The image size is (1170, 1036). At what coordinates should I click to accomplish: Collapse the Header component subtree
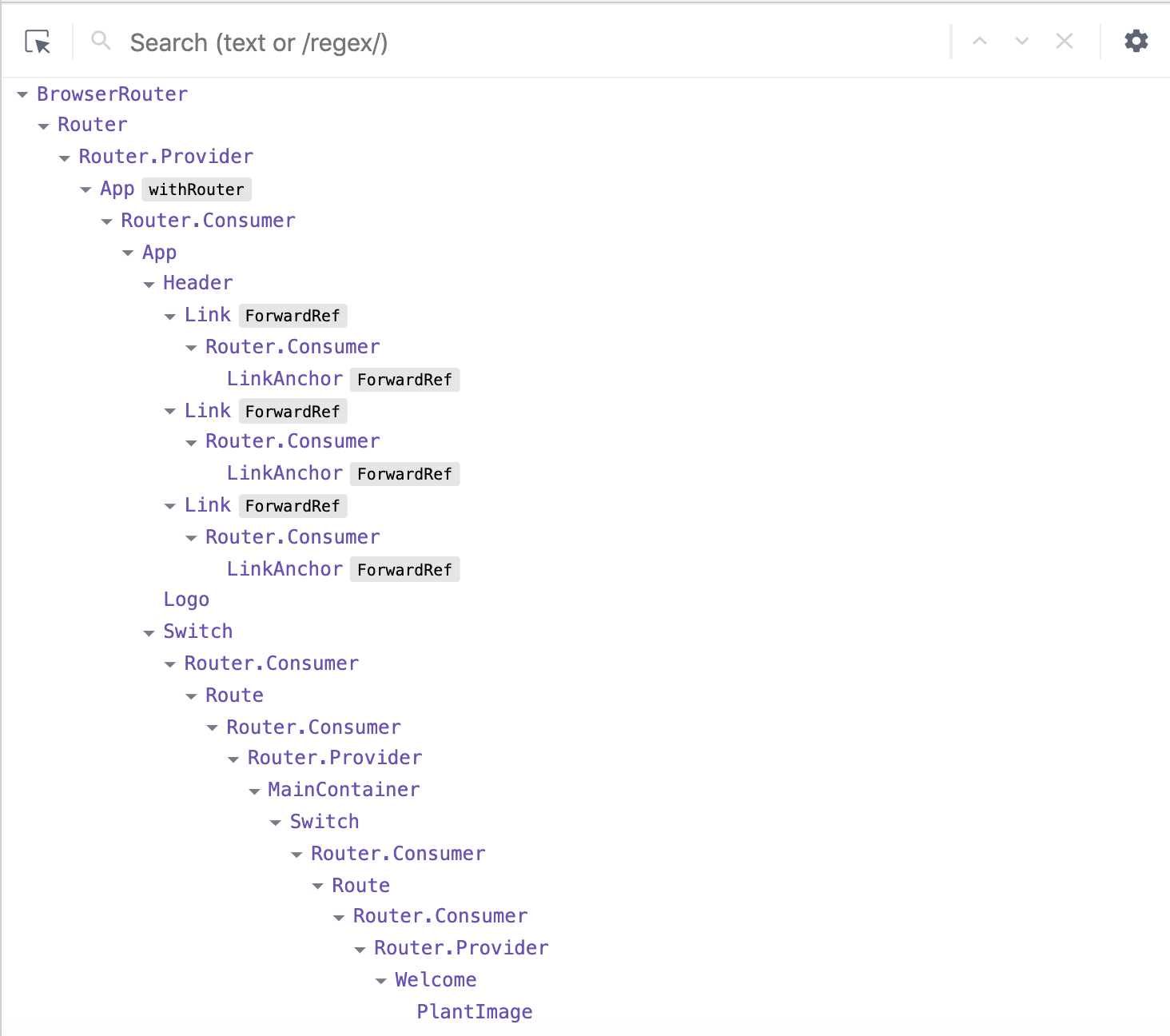pos(149,284)
